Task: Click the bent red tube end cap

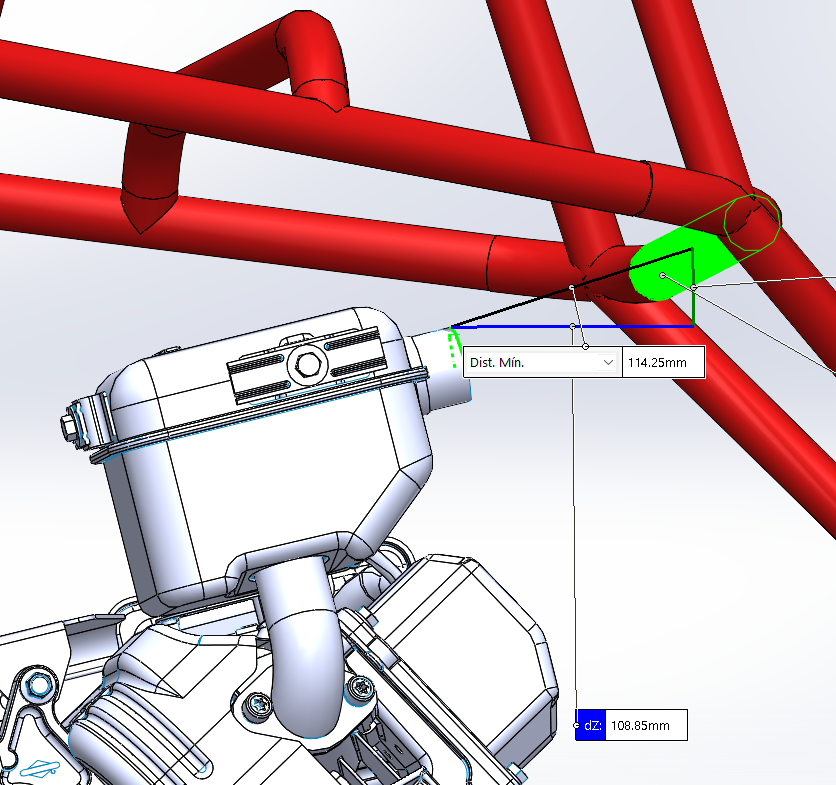Action: pos(146,208)
